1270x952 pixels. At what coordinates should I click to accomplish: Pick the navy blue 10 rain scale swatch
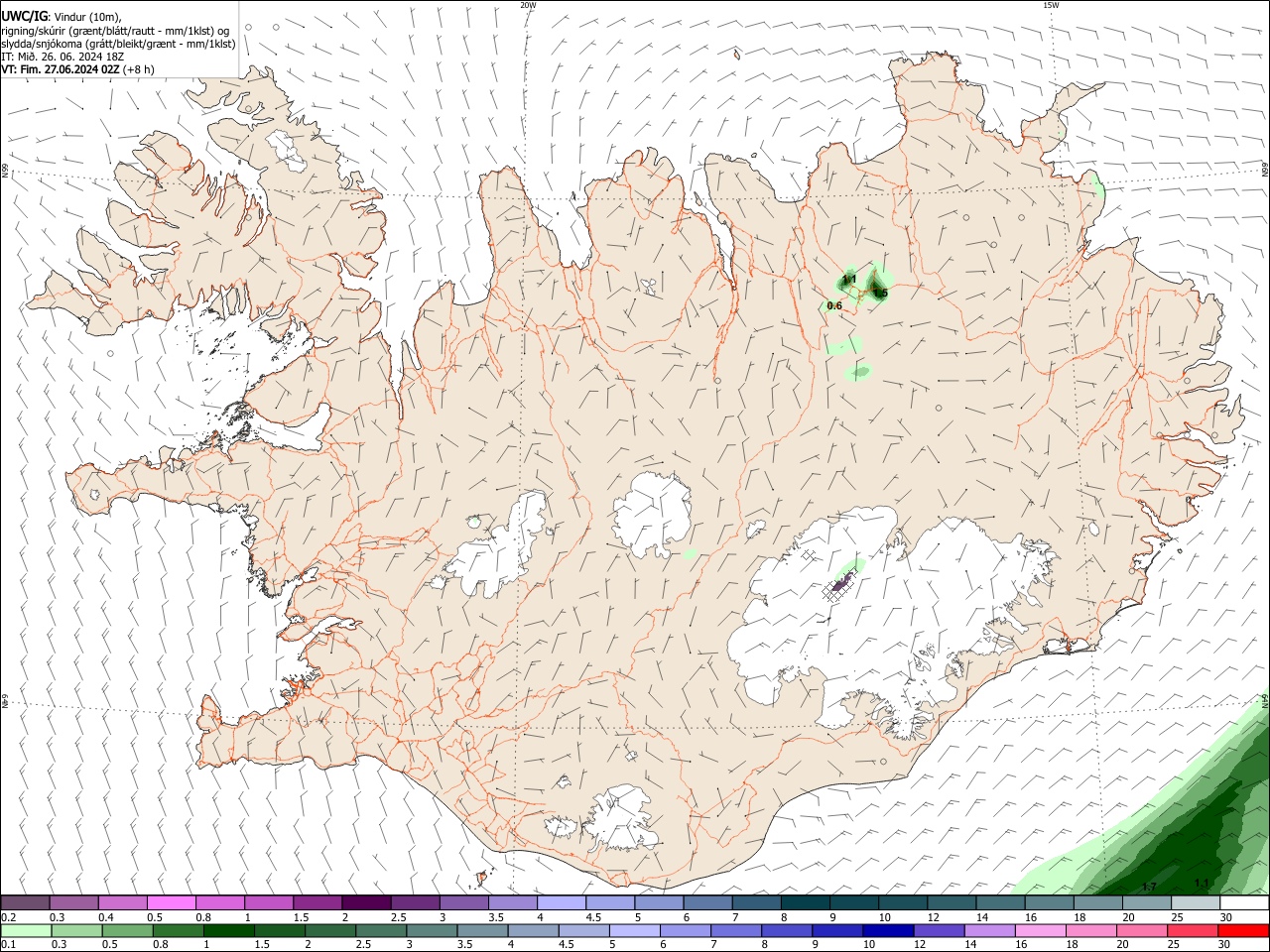pos(887,930)
